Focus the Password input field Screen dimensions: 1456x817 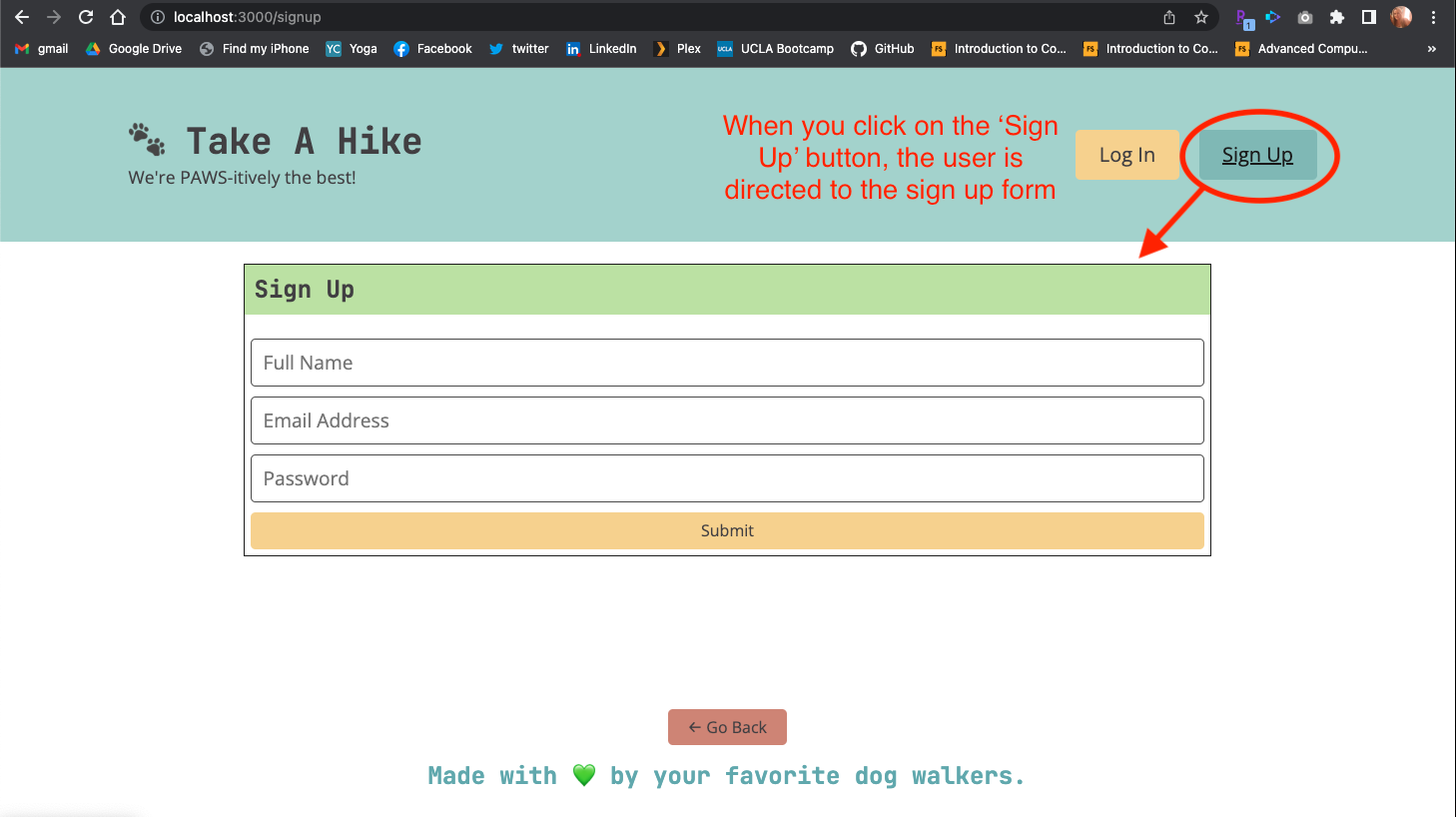[727, 478]
